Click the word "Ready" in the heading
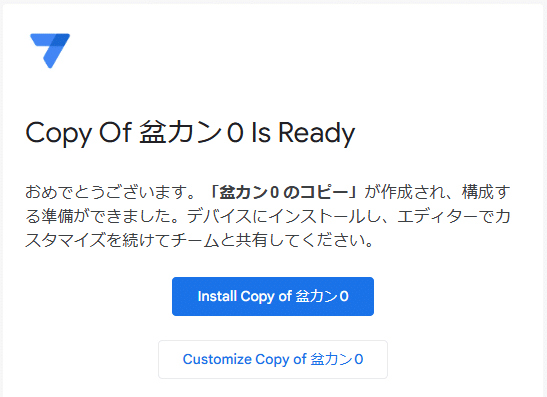The width and height of the screenshot is (547, 397). click(x=317, y=134)
